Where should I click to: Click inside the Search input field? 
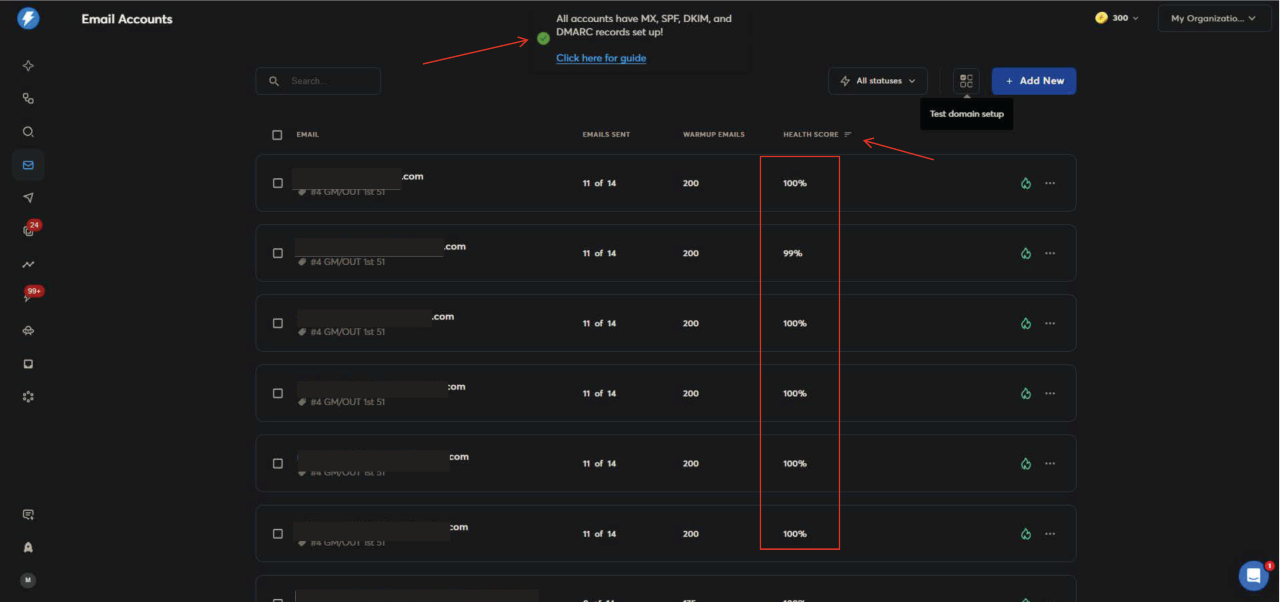[x=318, y=81]
